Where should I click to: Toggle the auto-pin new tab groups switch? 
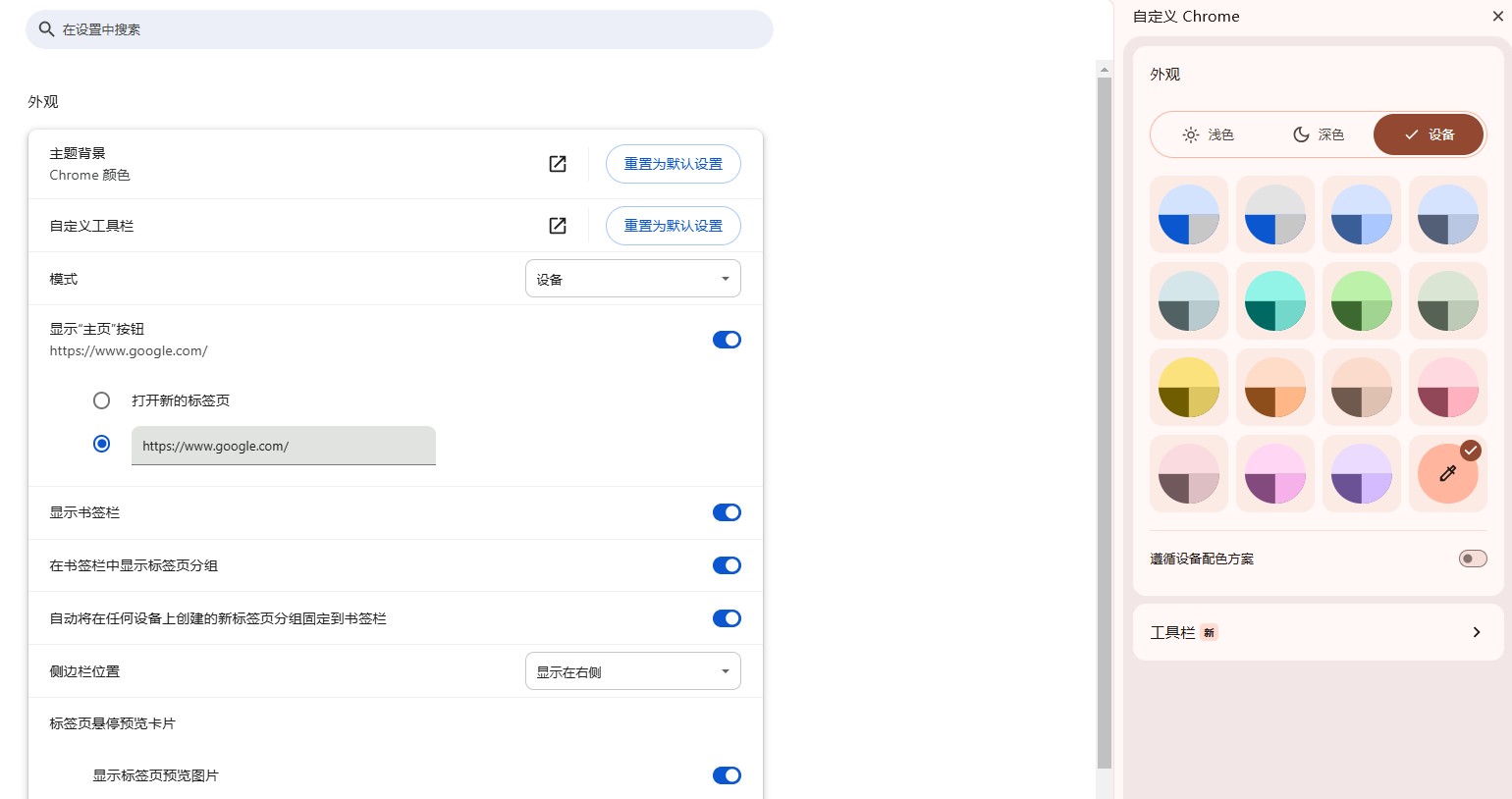[727, 618]
